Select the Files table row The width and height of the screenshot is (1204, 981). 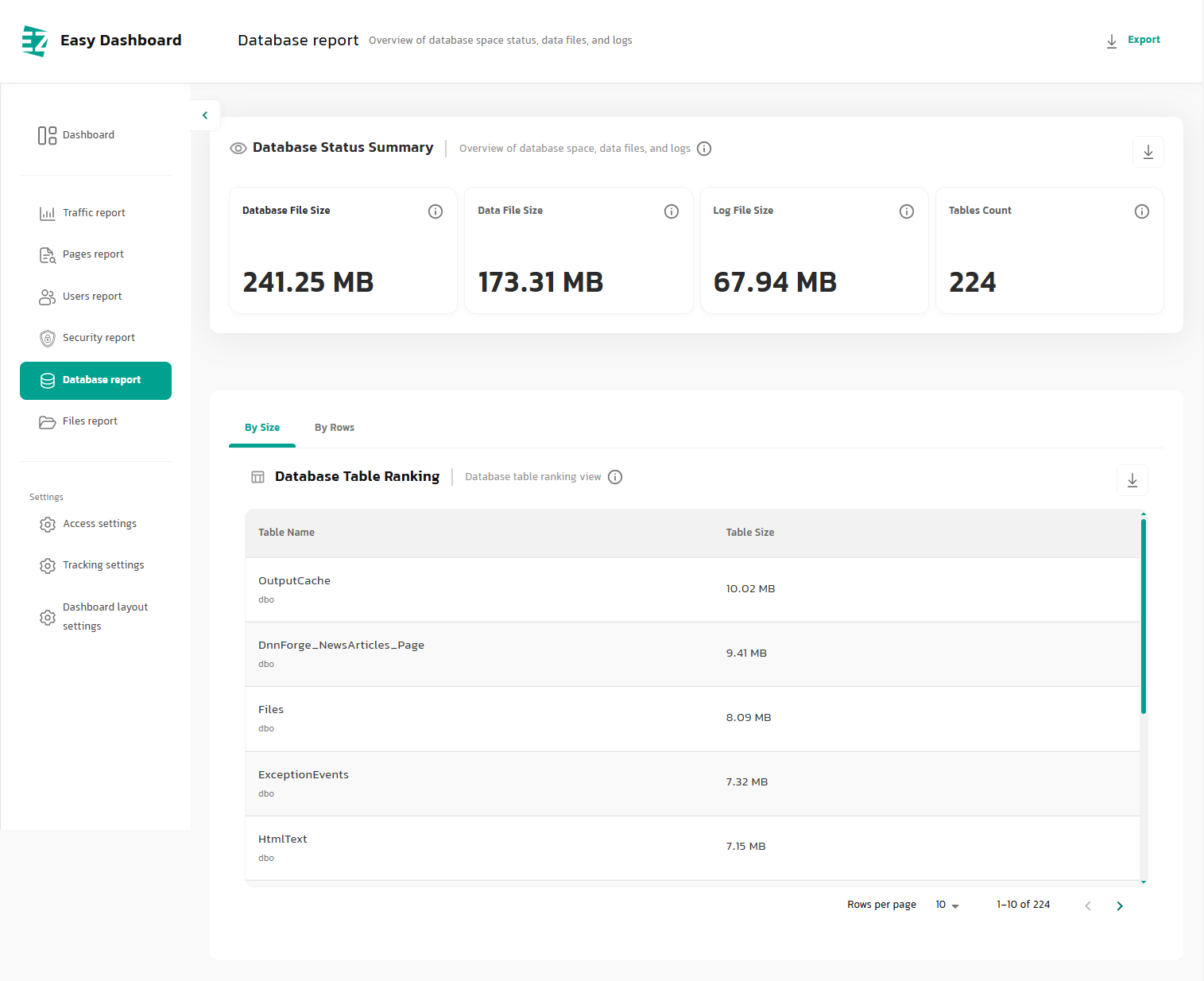692,719
